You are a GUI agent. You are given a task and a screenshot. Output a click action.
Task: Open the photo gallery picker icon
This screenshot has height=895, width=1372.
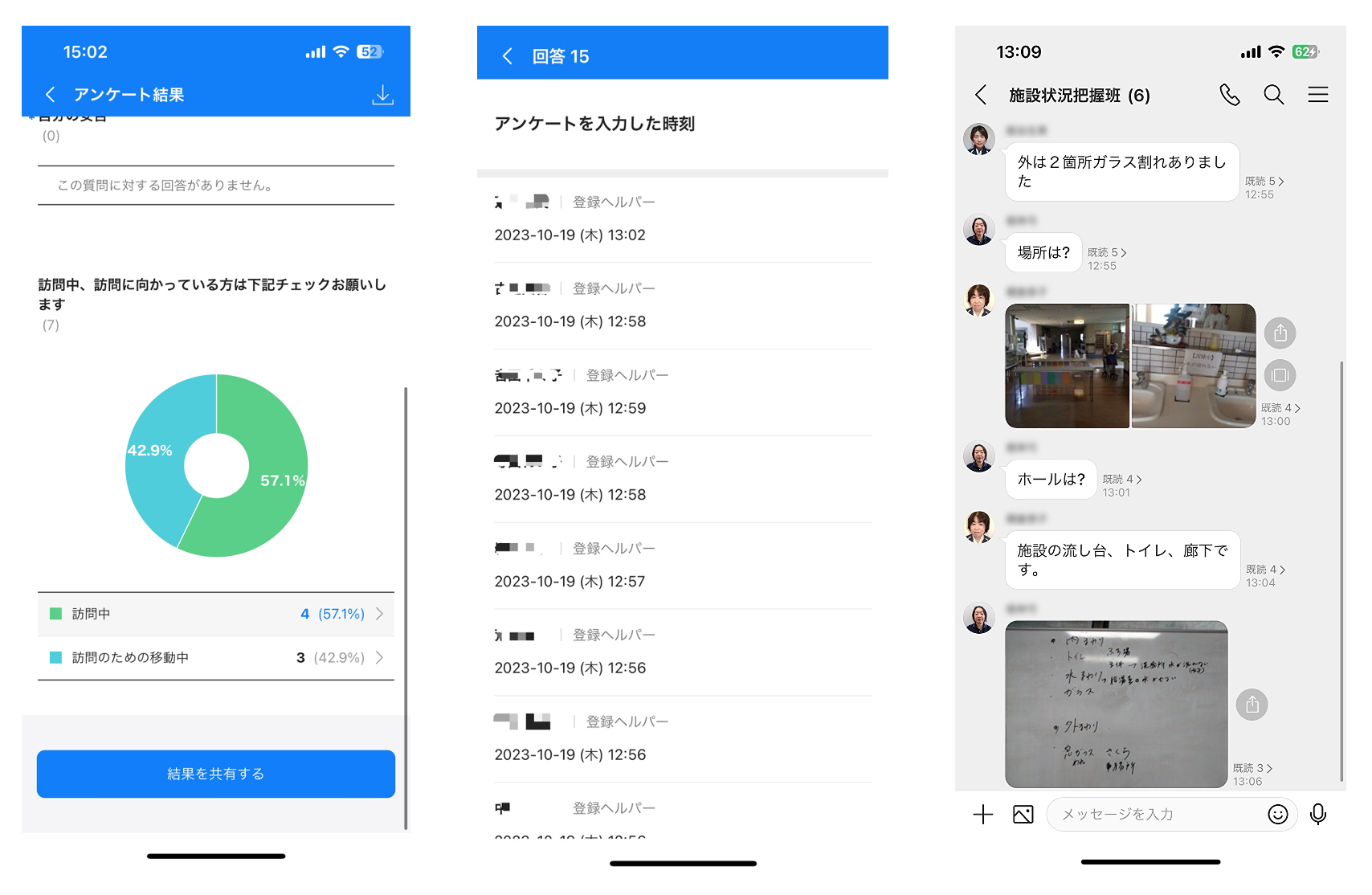[x=1023, y=815]
